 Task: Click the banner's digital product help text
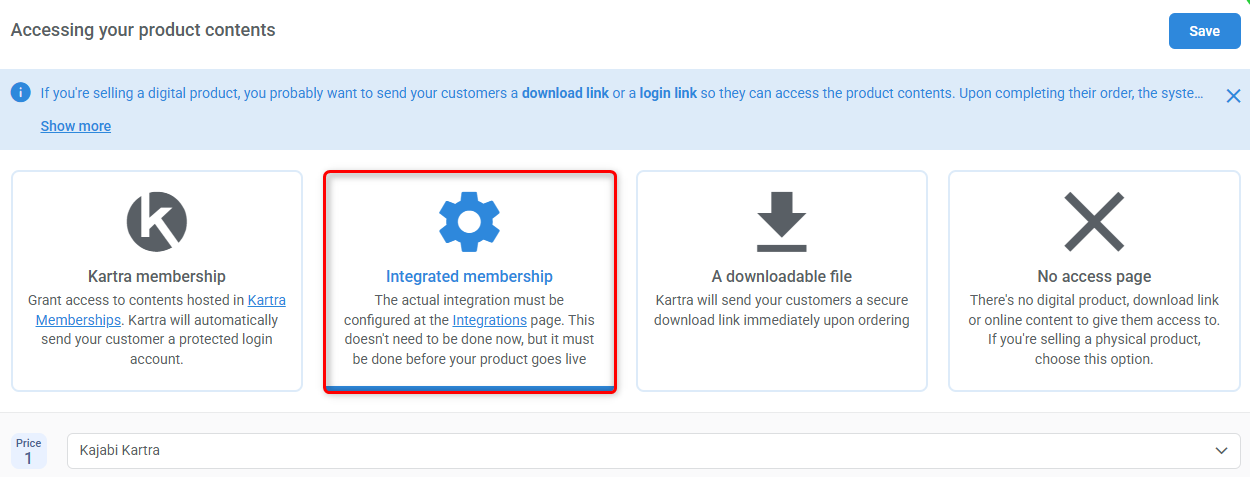click(x=622, y=93)
